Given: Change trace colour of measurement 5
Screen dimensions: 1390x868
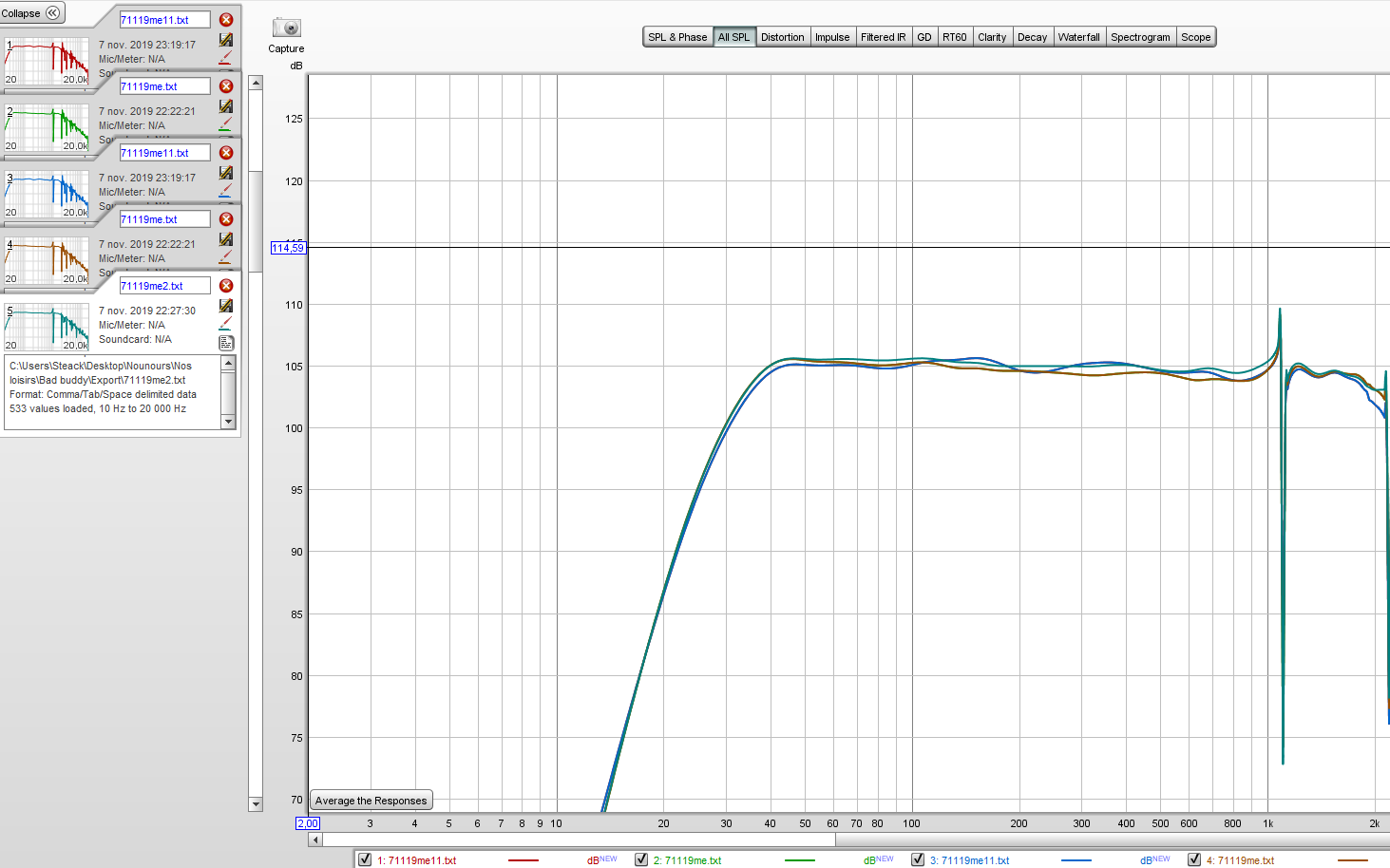Looking at the screenshot, I should [x=226, y=324].
